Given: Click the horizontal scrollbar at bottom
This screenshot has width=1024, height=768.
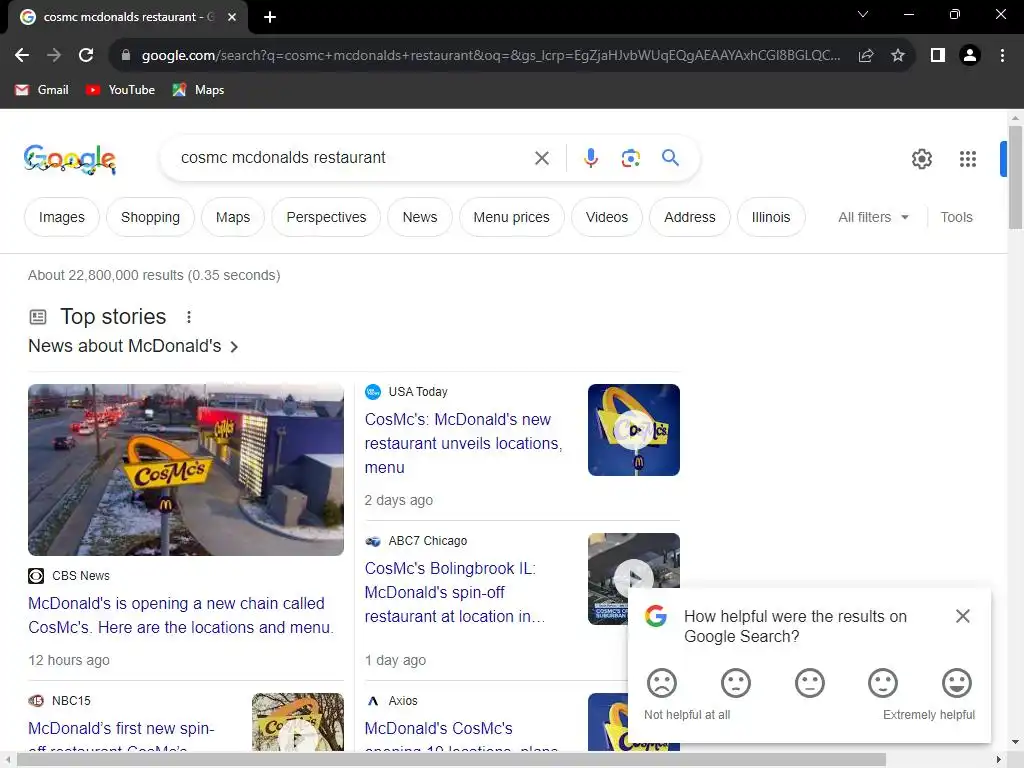Looking at the screenshot, I should tap(452, 760).
